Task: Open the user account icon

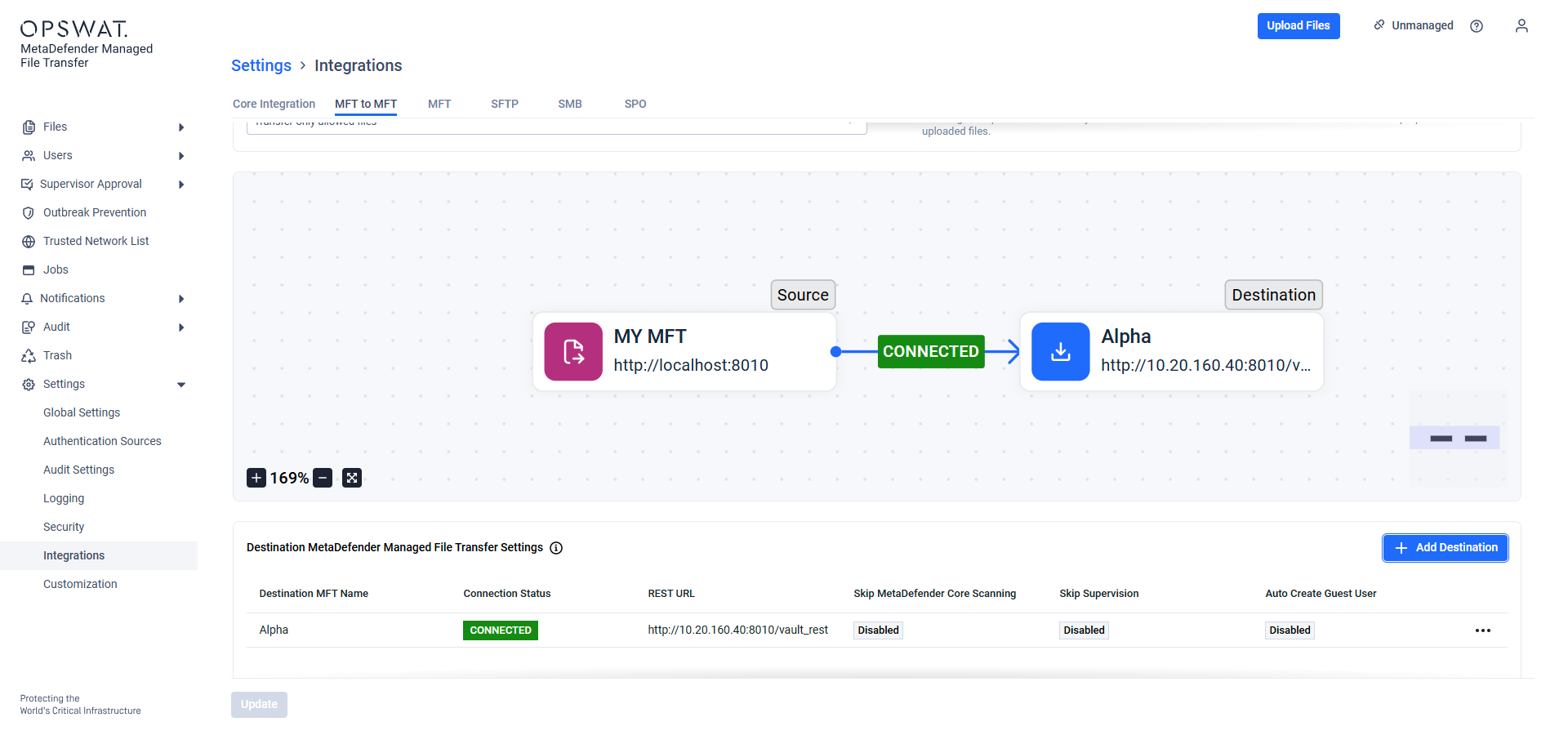Action: pyautogui.click(x=1521, y=26)
